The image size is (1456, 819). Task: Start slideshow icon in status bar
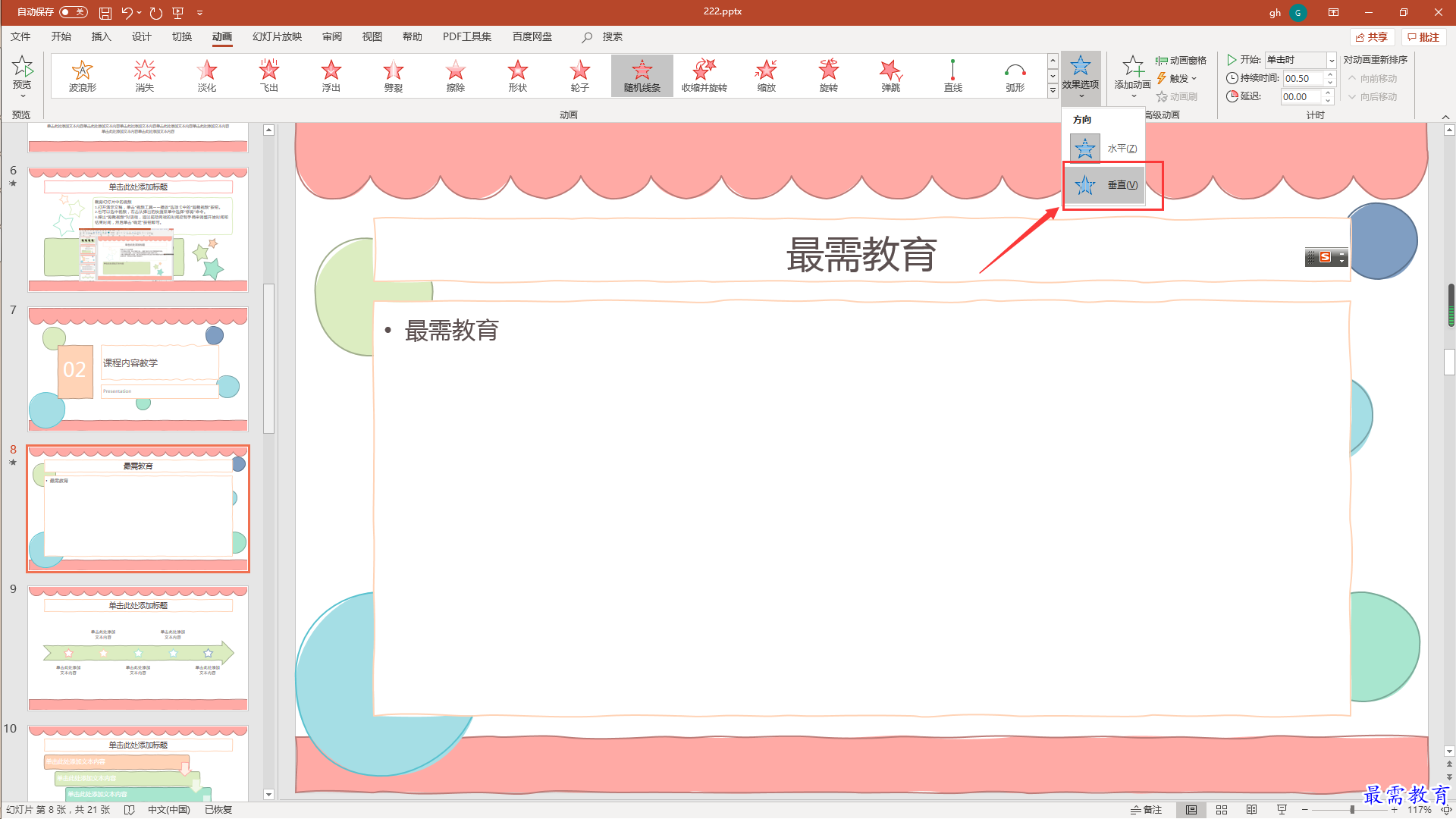[1282, 810]
